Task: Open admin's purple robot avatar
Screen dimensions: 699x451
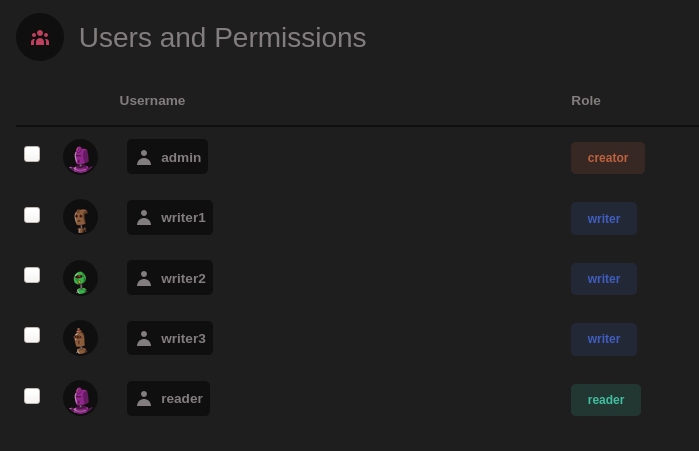Action: (x=81, y=157)
